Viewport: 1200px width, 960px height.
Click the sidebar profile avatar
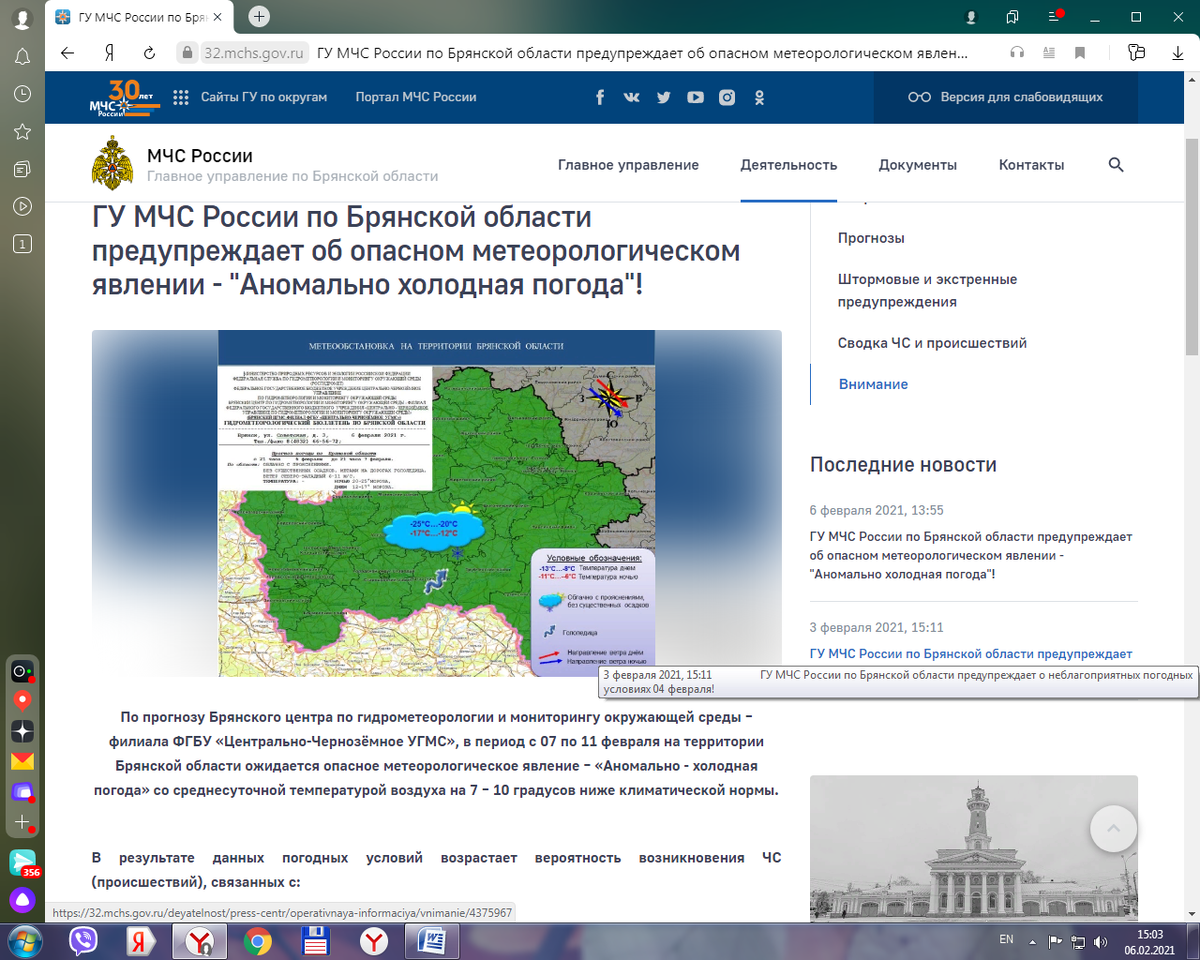22,18
